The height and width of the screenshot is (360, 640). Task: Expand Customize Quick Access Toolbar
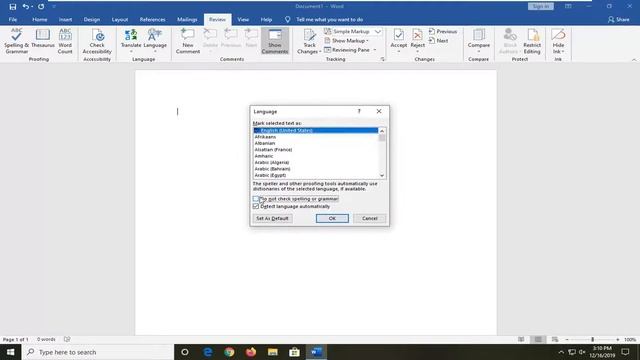[x=54, y=7]
